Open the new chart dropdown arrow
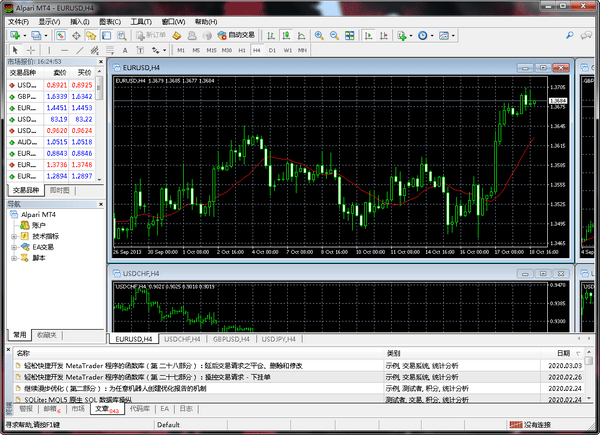The image size is (600, 435). 25,36
